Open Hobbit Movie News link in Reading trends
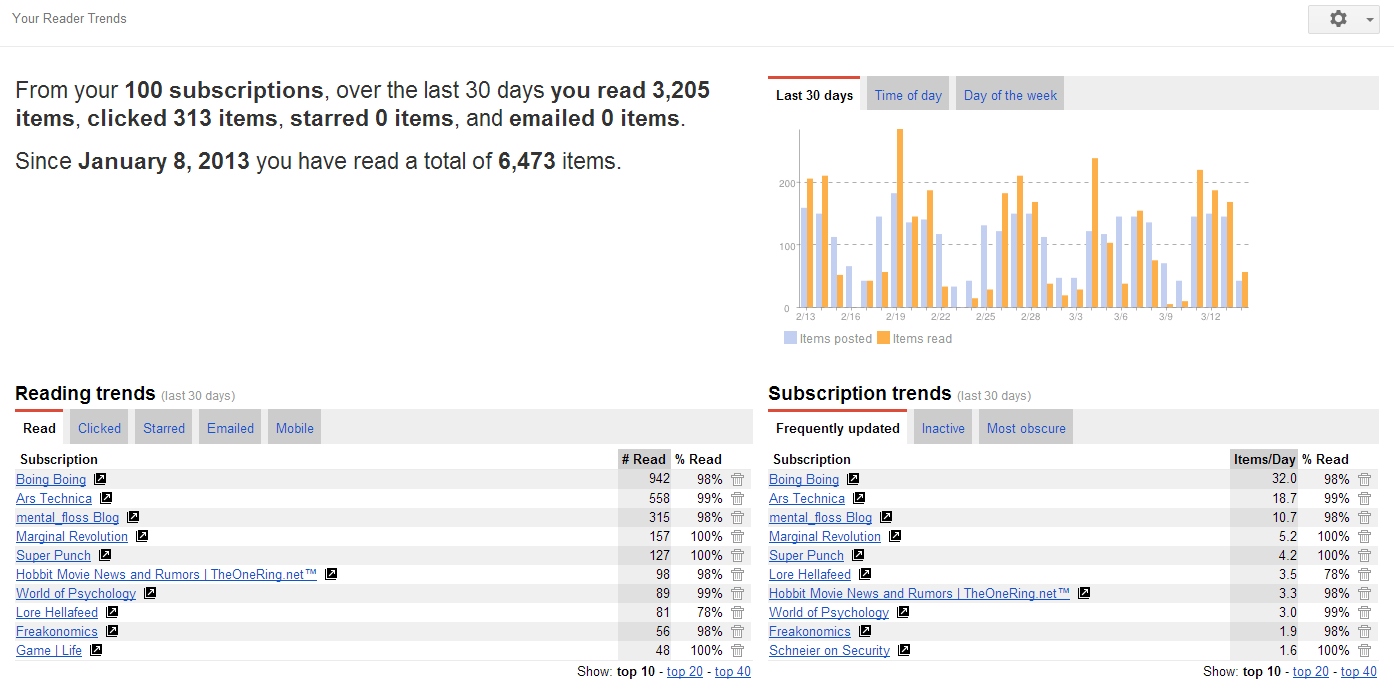 [x=166, y=574]
